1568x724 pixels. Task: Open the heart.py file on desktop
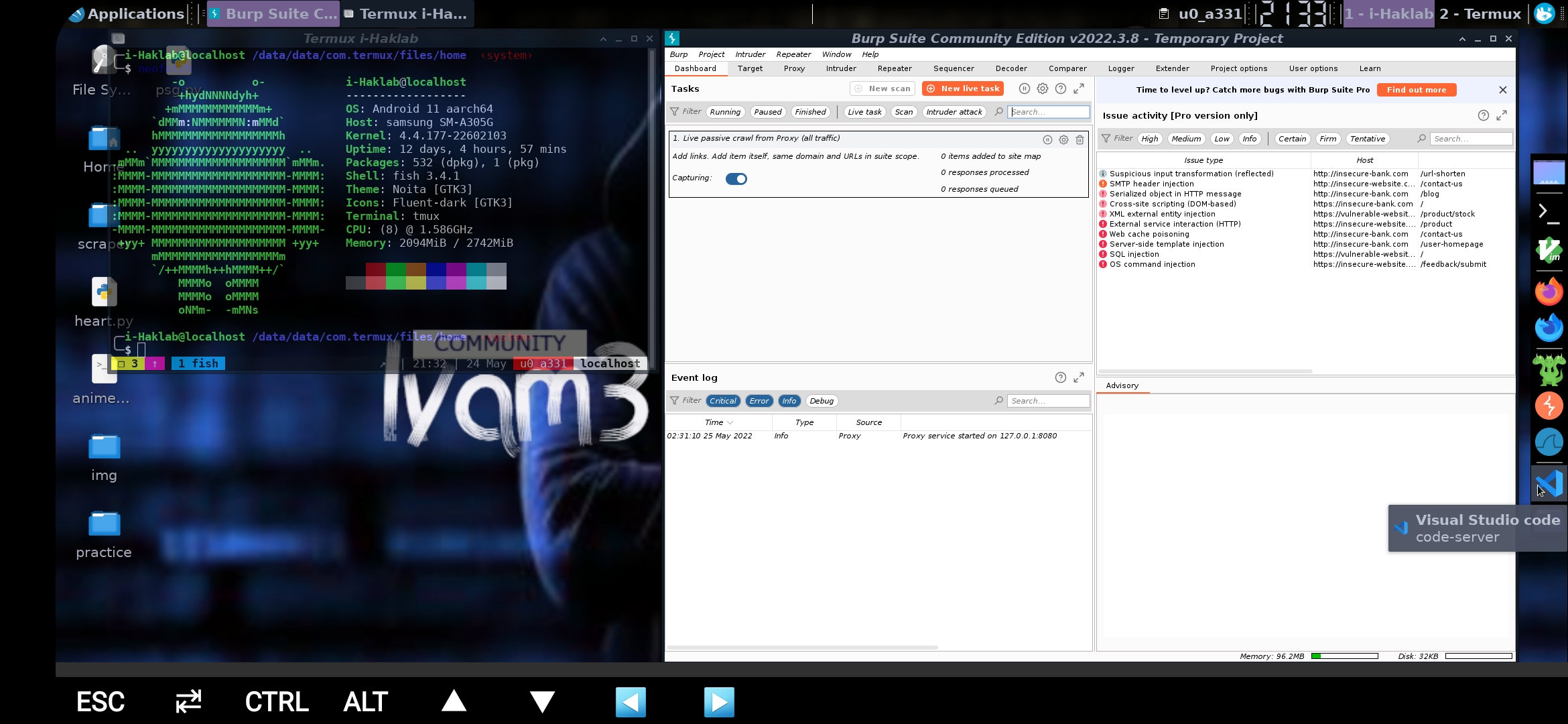coord(104,302)
